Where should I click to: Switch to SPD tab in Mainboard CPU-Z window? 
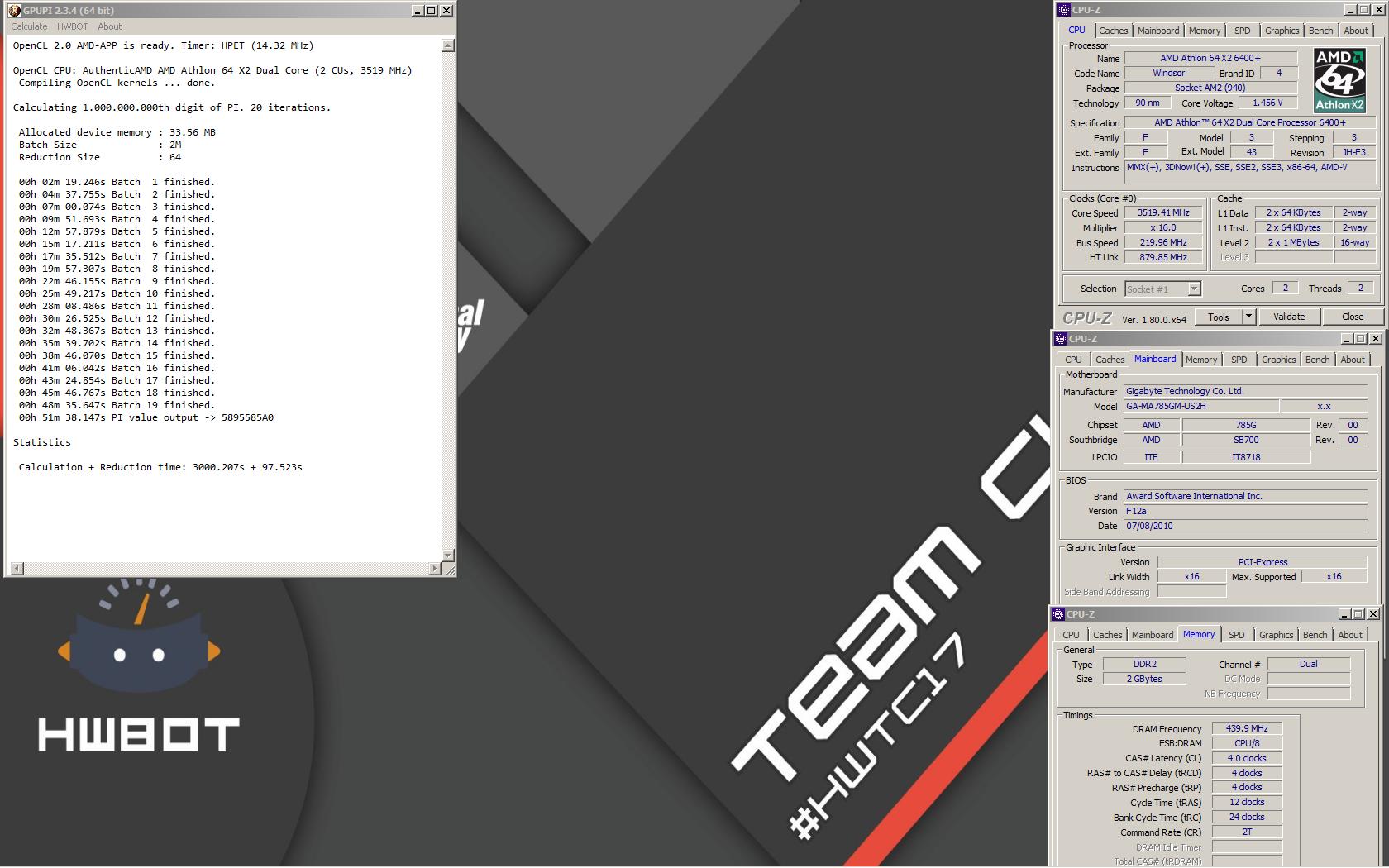pyautogui.click(x=1239, y=360)
